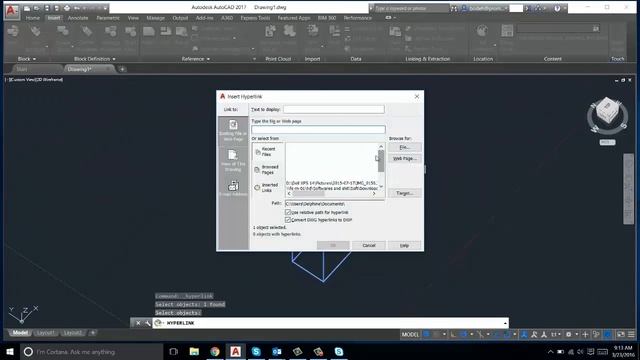The height and width of the screenshot is (360, 640).
Task: Click the command line customize wrench icon
Action: pyautogui.click(x=147, y=323)
